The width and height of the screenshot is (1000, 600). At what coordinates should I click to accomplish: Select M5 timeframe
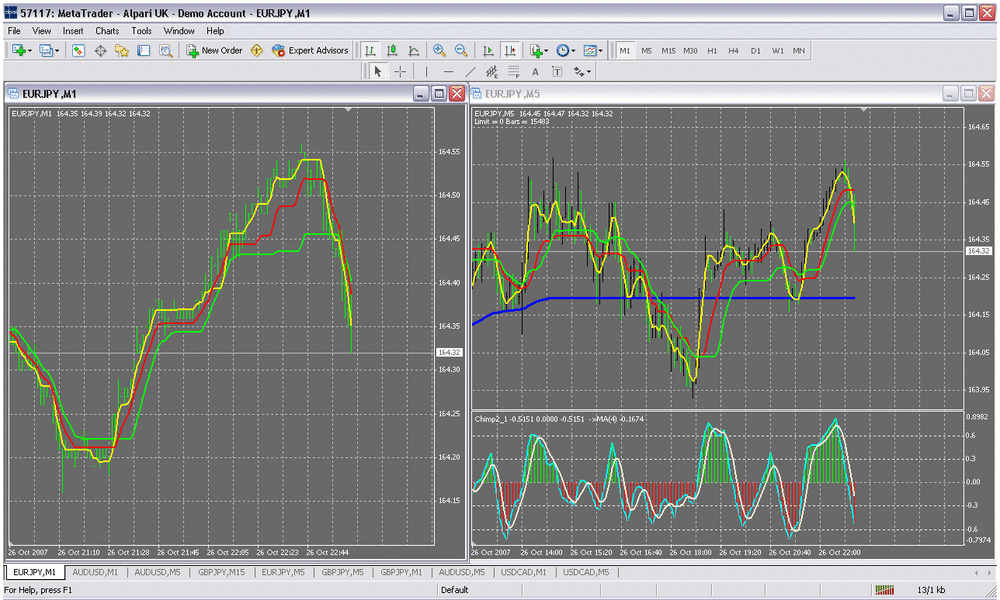tap(646, 50)
